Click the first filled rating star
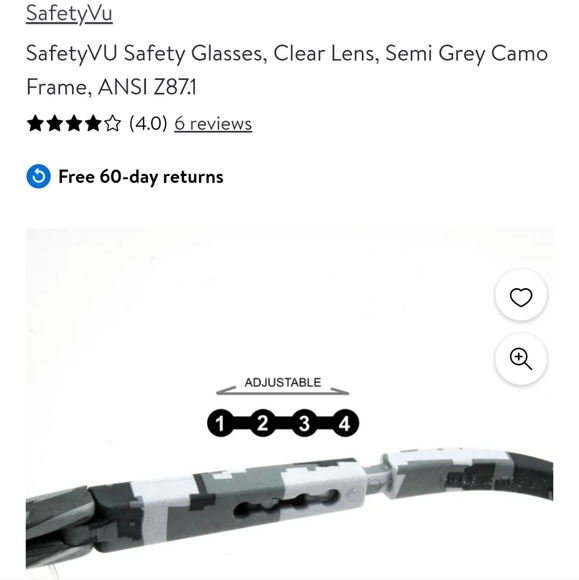The width and height of the screenshot is (579, 580). [36, 124]
